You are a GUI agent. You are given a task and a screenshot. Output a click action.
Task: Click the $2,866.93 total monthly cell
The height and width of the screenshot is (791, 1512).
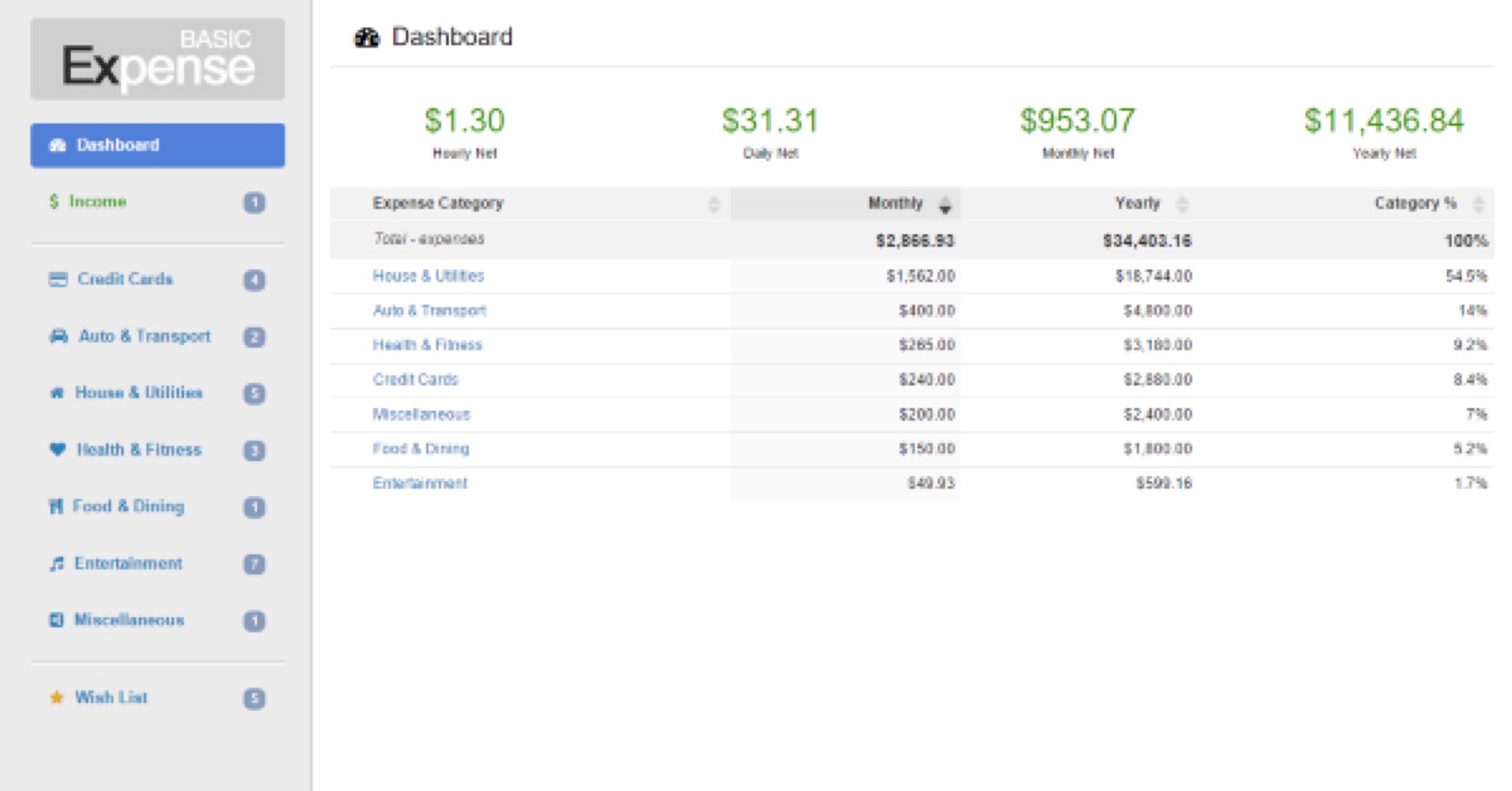pyautogui.click(x=915, y=240)
